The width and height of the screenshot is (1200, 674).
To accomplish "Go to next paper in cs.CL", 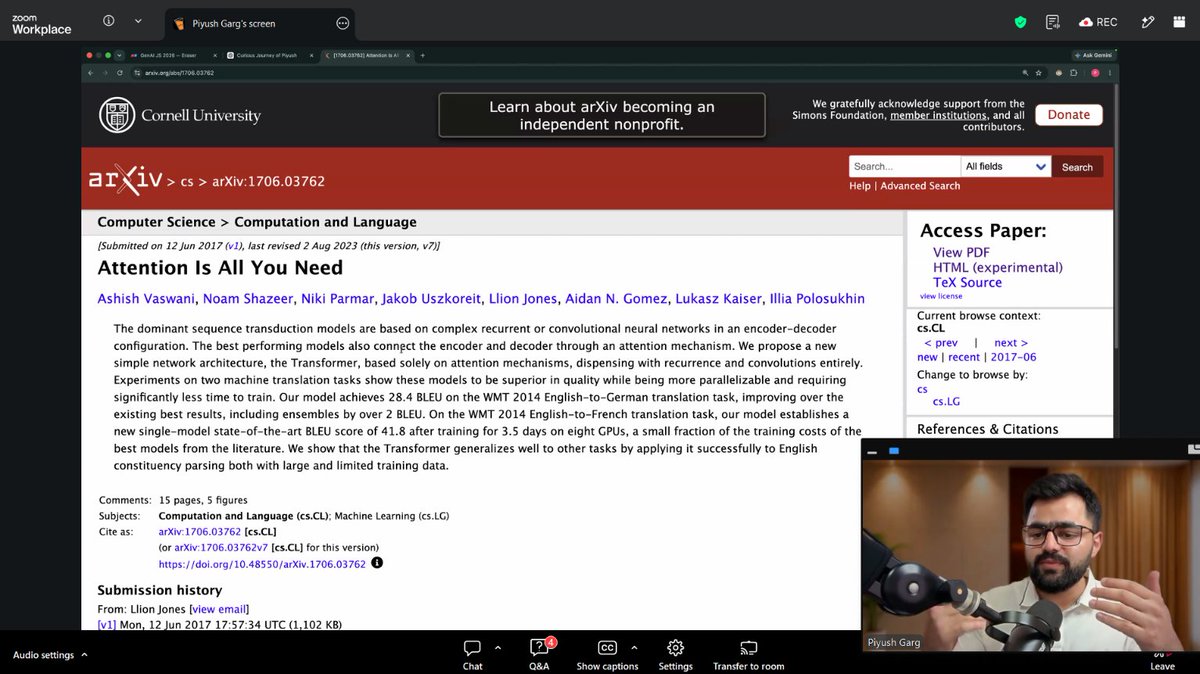I will [1011, 343].
